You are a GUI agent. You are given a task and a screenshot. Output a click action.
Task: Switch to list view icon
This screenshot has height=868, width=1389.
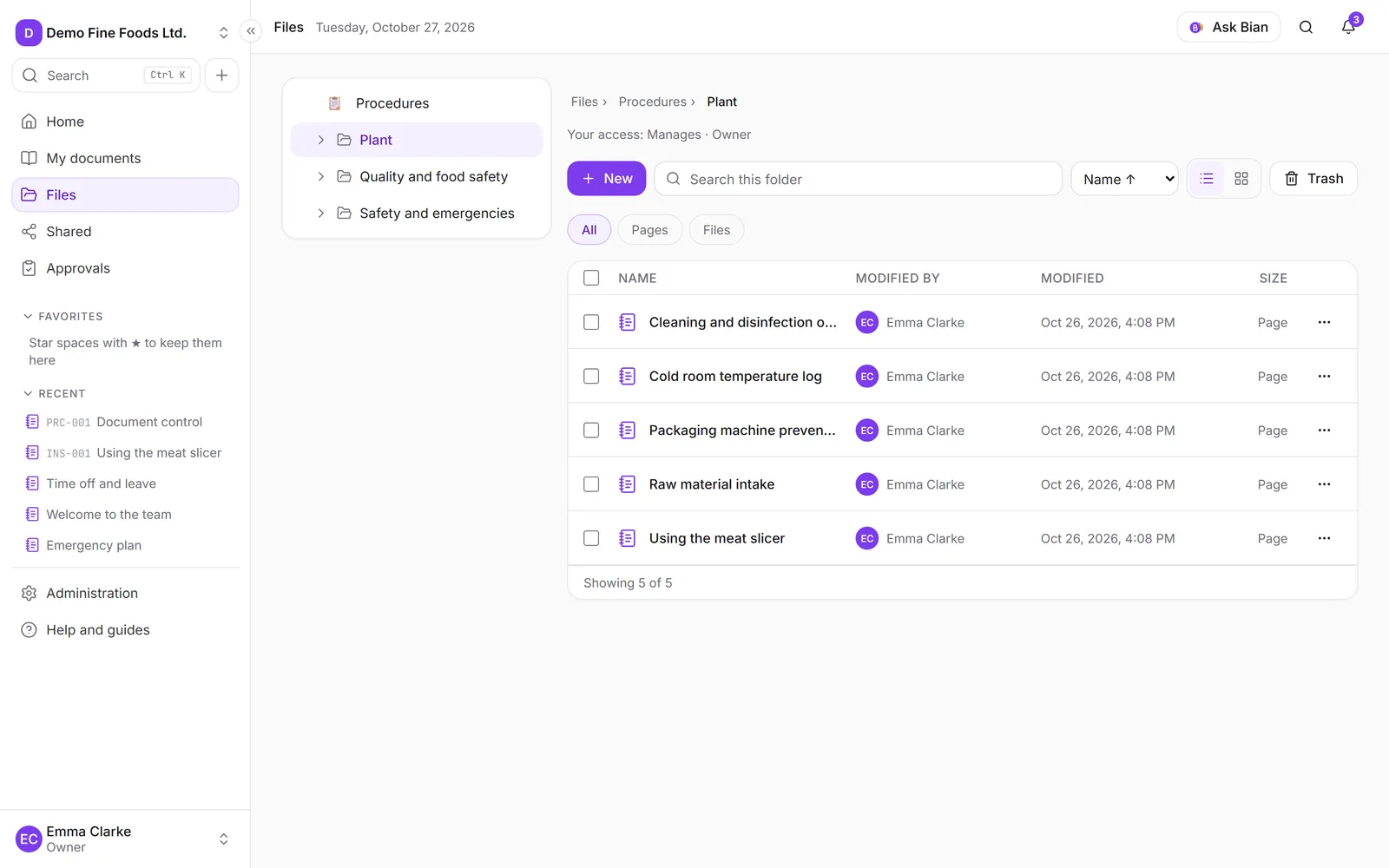pyautogui.click(x=1207, y=179)
